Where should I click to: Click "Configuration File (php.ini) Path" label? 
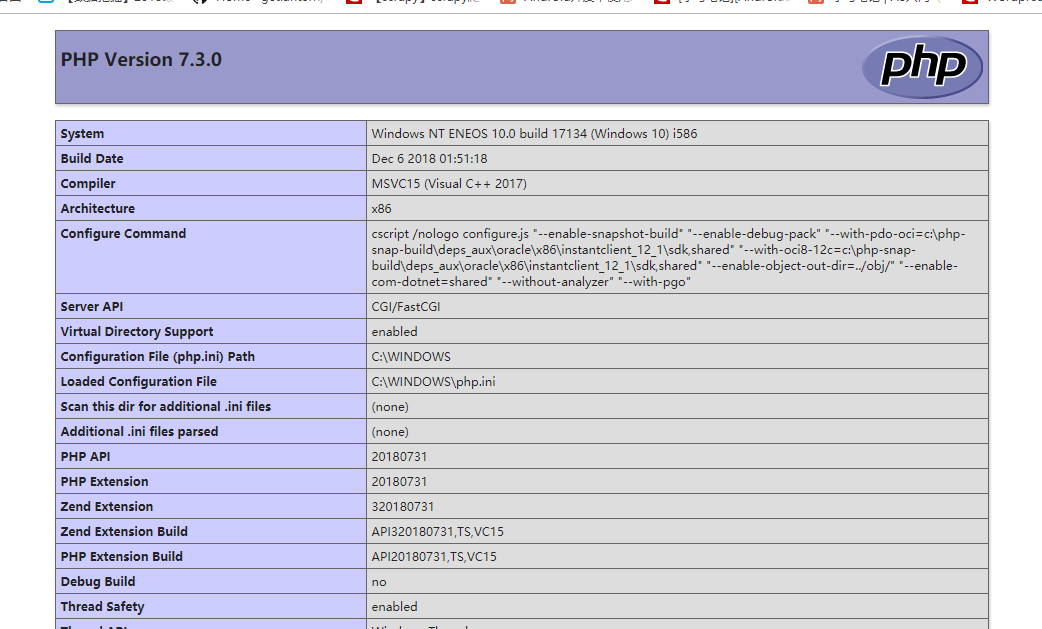(157, 357)
